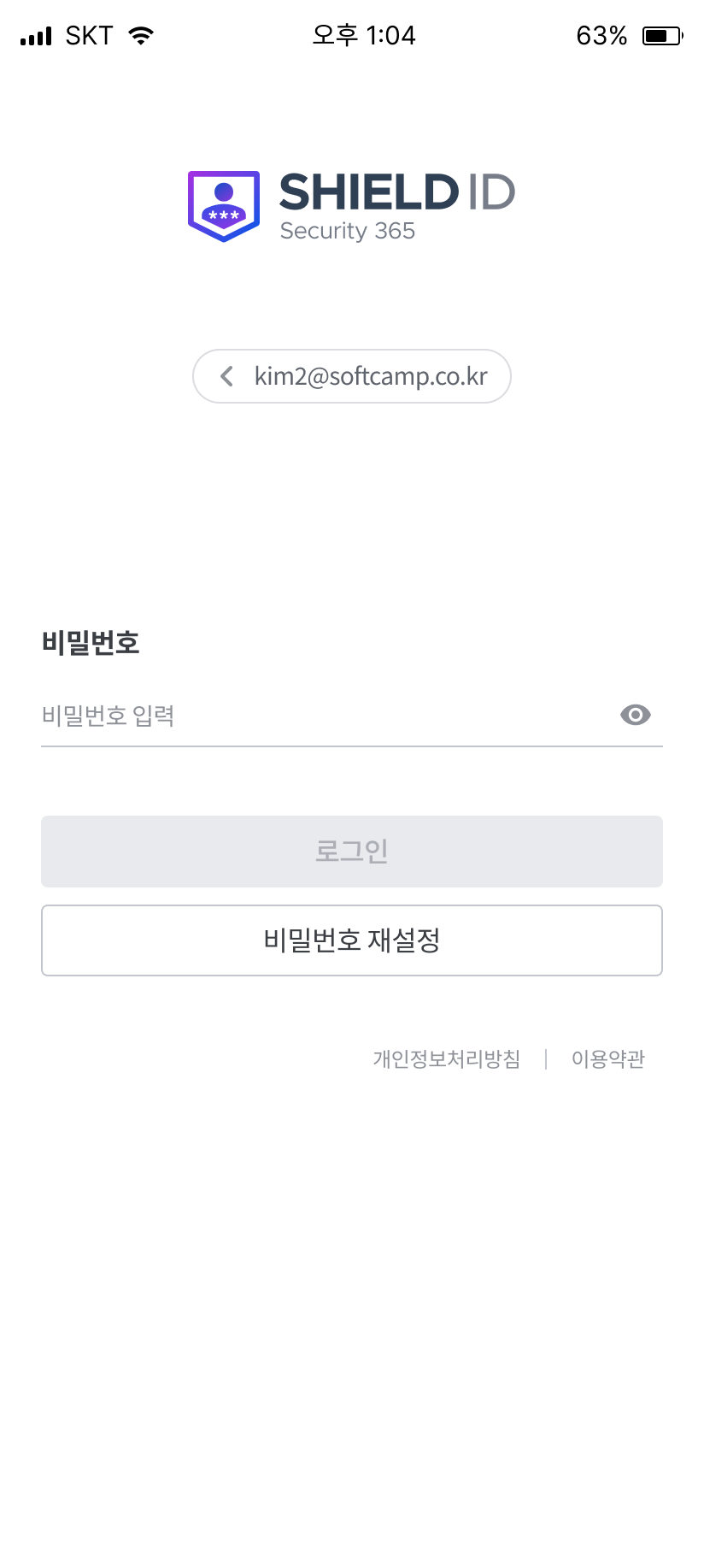Click the divider between the footer links

(x=546, y=1059)
